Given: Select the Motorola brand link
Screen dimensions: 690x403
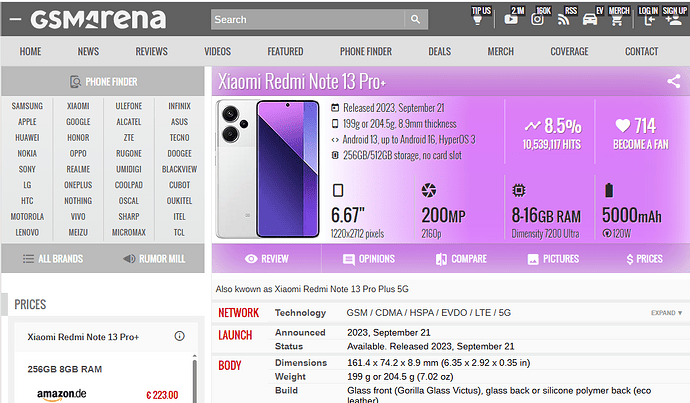Looking at the screenshot, I should [27, 216].
